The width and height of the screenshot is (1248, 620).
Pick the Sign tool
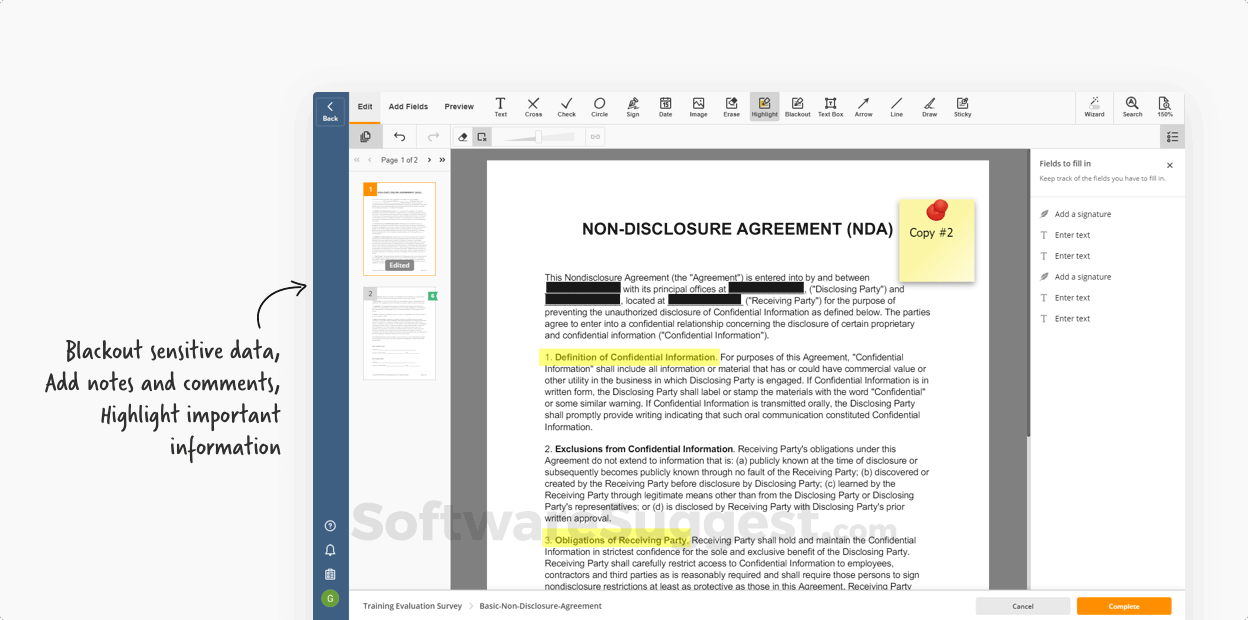click(x=632, y=107)
